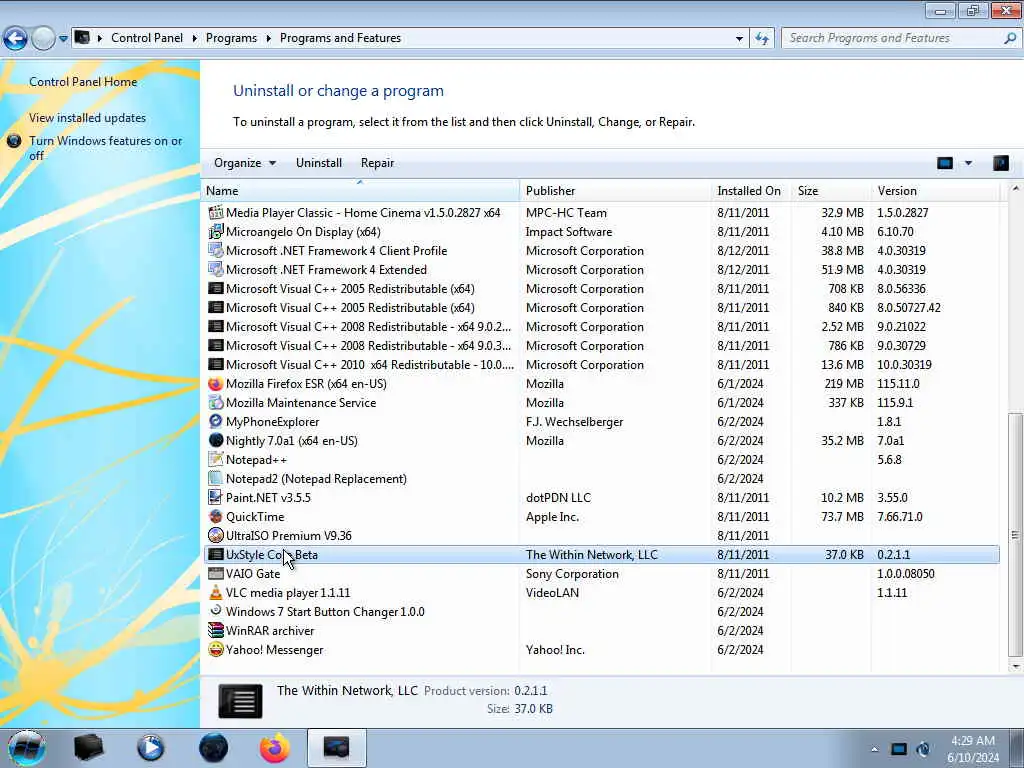Image resolution: width=1024 pixels, height=768 pixels.
Task: Click the change view icon in toolbar
Action: click(945, 163)
